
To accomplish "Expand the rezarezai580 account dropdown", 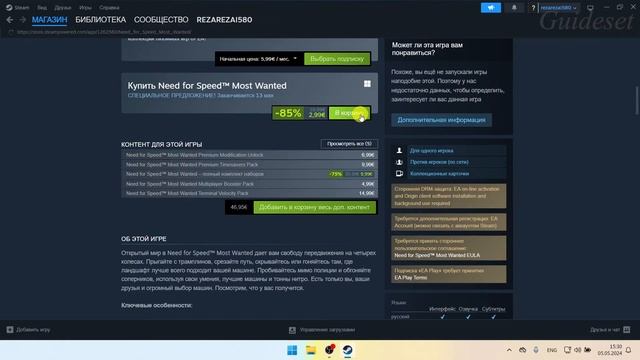I will [x=558, y=8].
